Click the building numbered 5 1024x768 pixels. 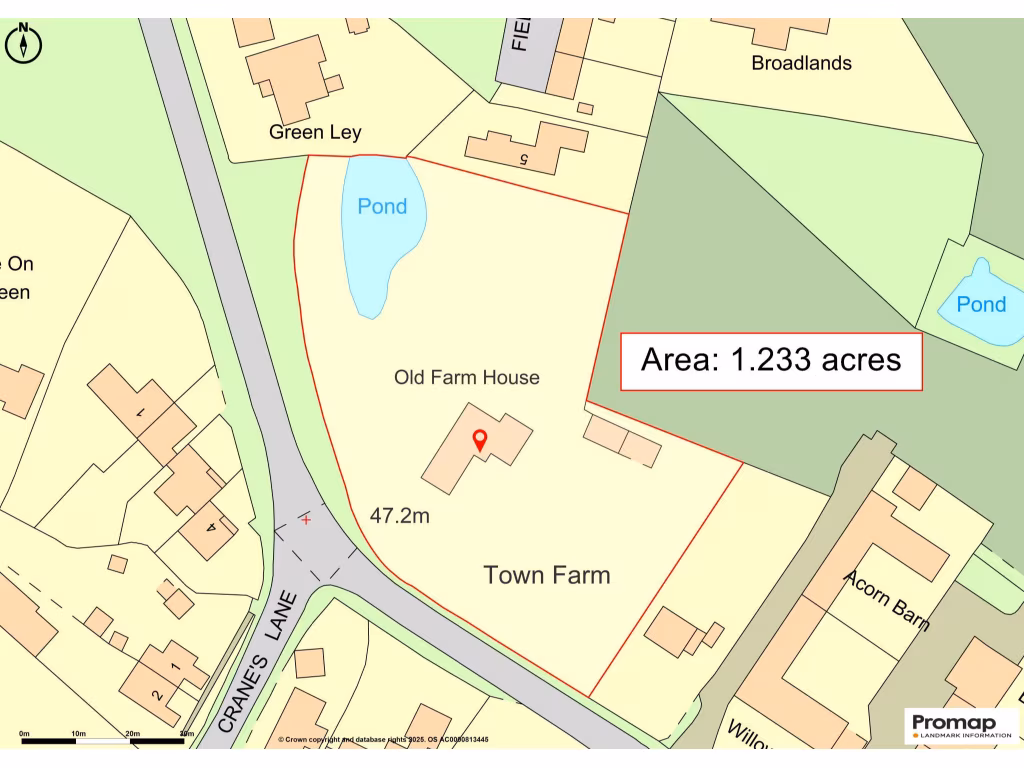[525, 149]
